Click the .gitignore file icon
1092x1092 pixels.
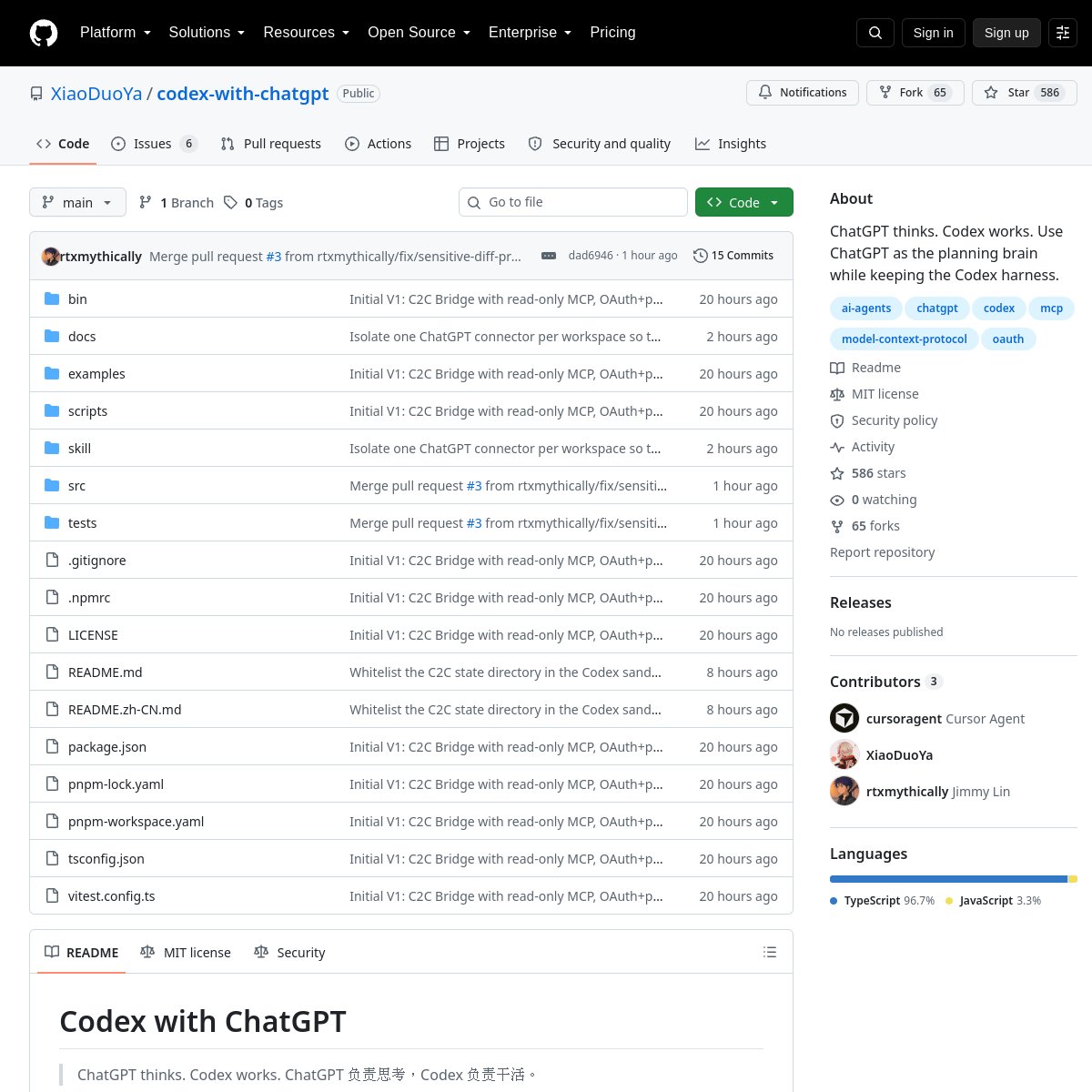point(52,560)
